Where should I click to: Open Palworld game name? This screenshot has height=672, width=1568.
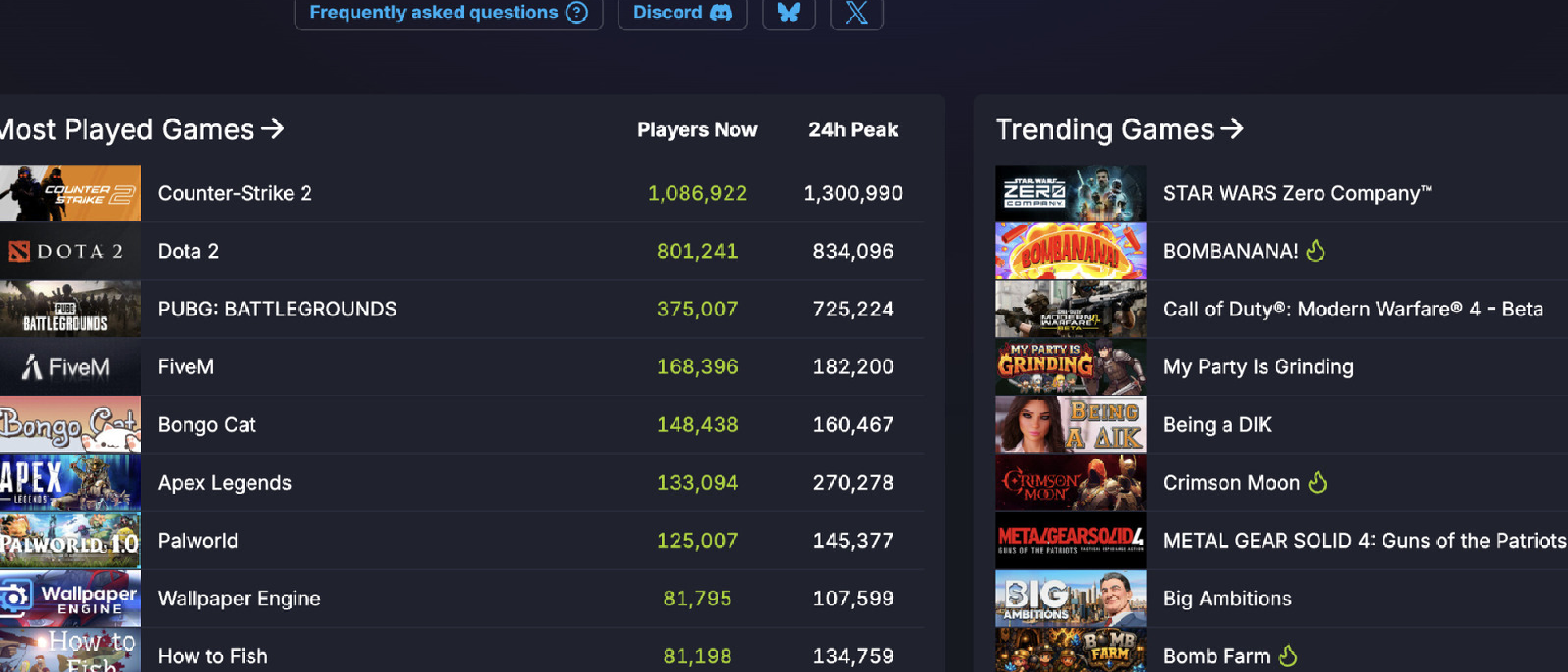(x=198, y=540)
